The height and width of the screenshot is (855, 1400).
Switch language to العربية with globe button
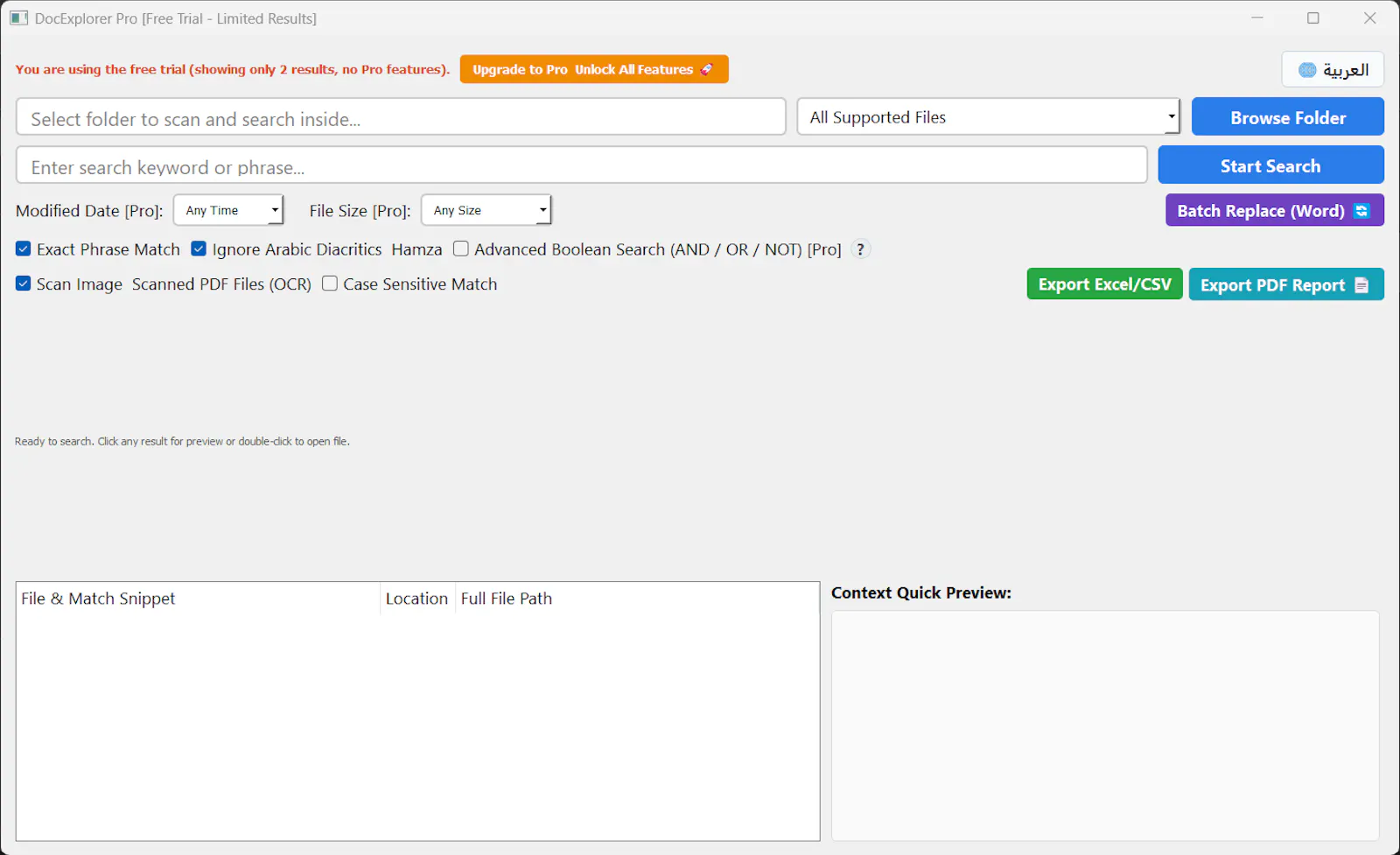[x=1333, y=70]
